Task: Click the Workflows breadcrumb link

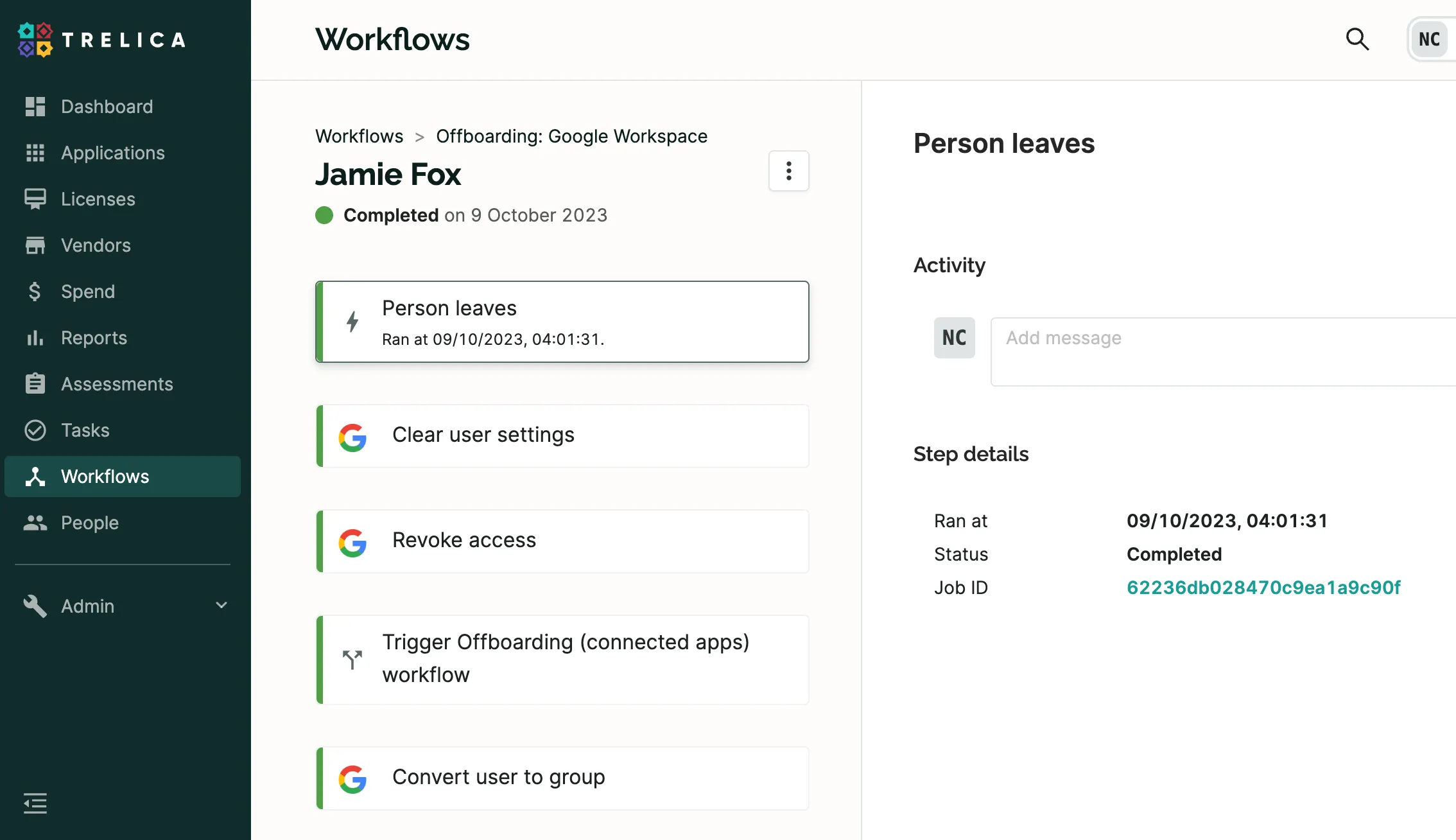Action: (x=359, y=136)
